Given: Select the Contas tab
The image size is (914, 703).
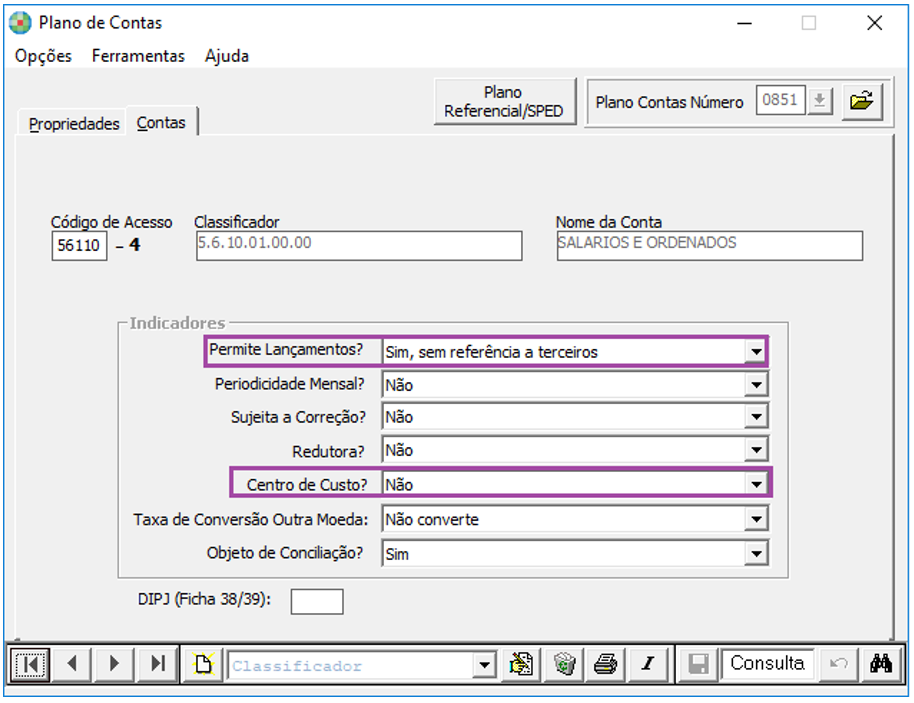Looking at the screenshot, I should 161,122.
